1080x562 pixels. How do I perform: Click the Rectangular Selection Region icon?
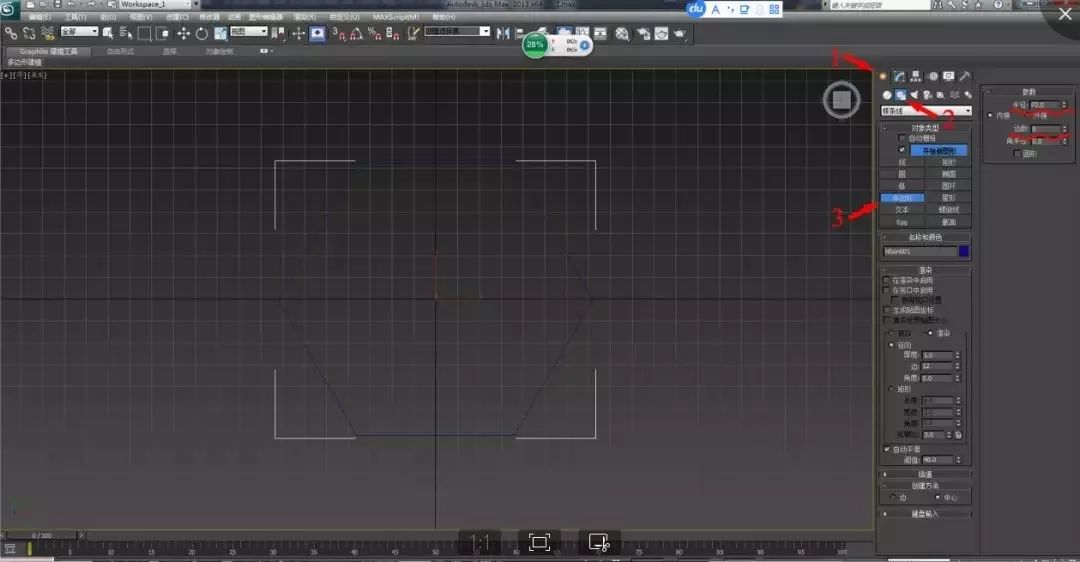coord(145,32)
